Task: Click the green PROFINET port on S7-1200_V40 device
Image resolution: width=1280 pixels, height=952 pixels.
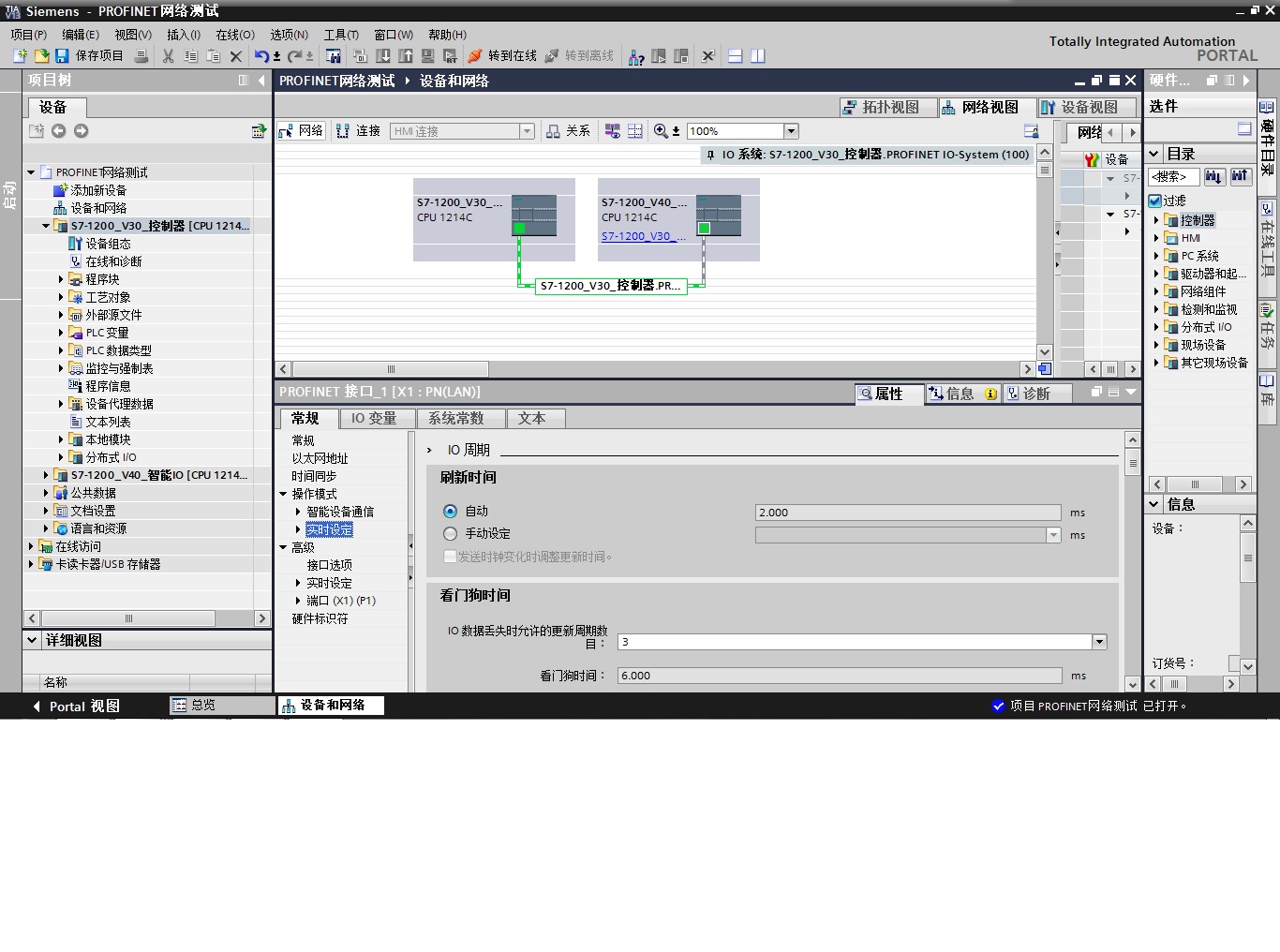Action: [x=704, y=228]
